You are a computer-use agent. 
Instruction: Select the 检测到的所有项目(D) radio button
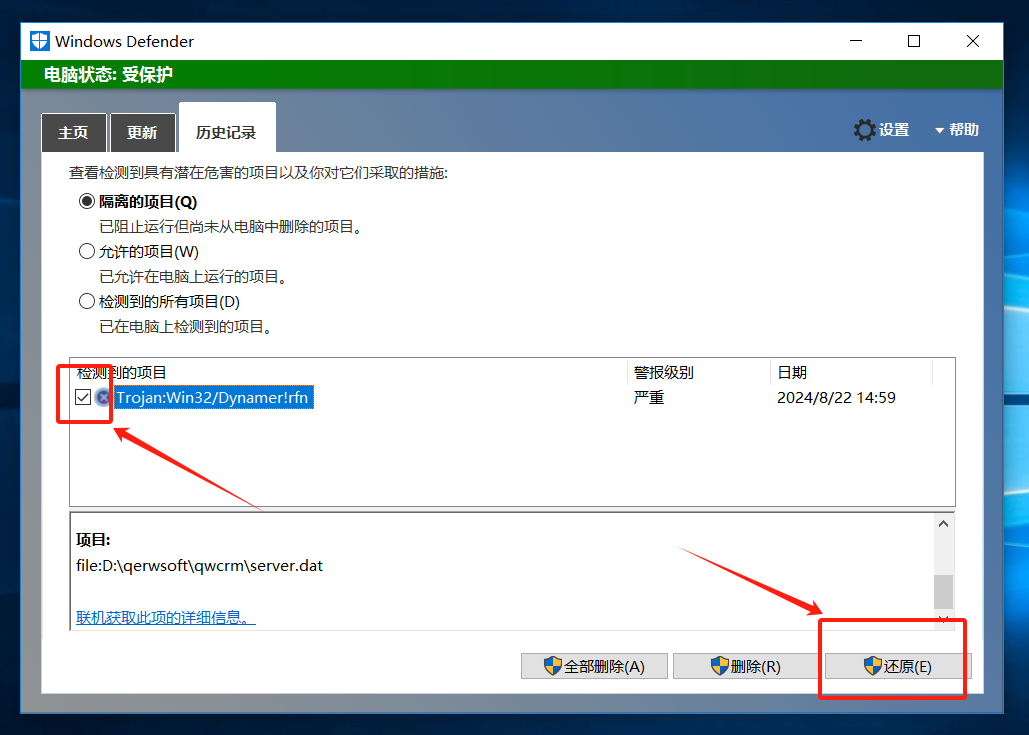(x=87, y=301)
